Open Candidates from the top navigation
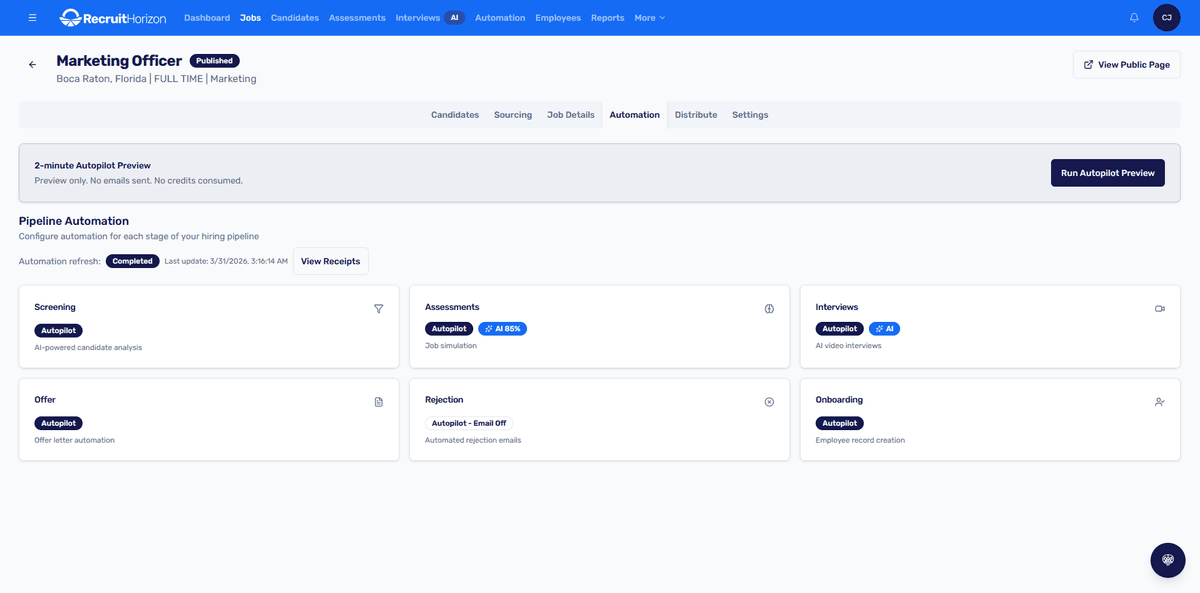The width and height of the screenshot is (1200, 593). point(294,17)
